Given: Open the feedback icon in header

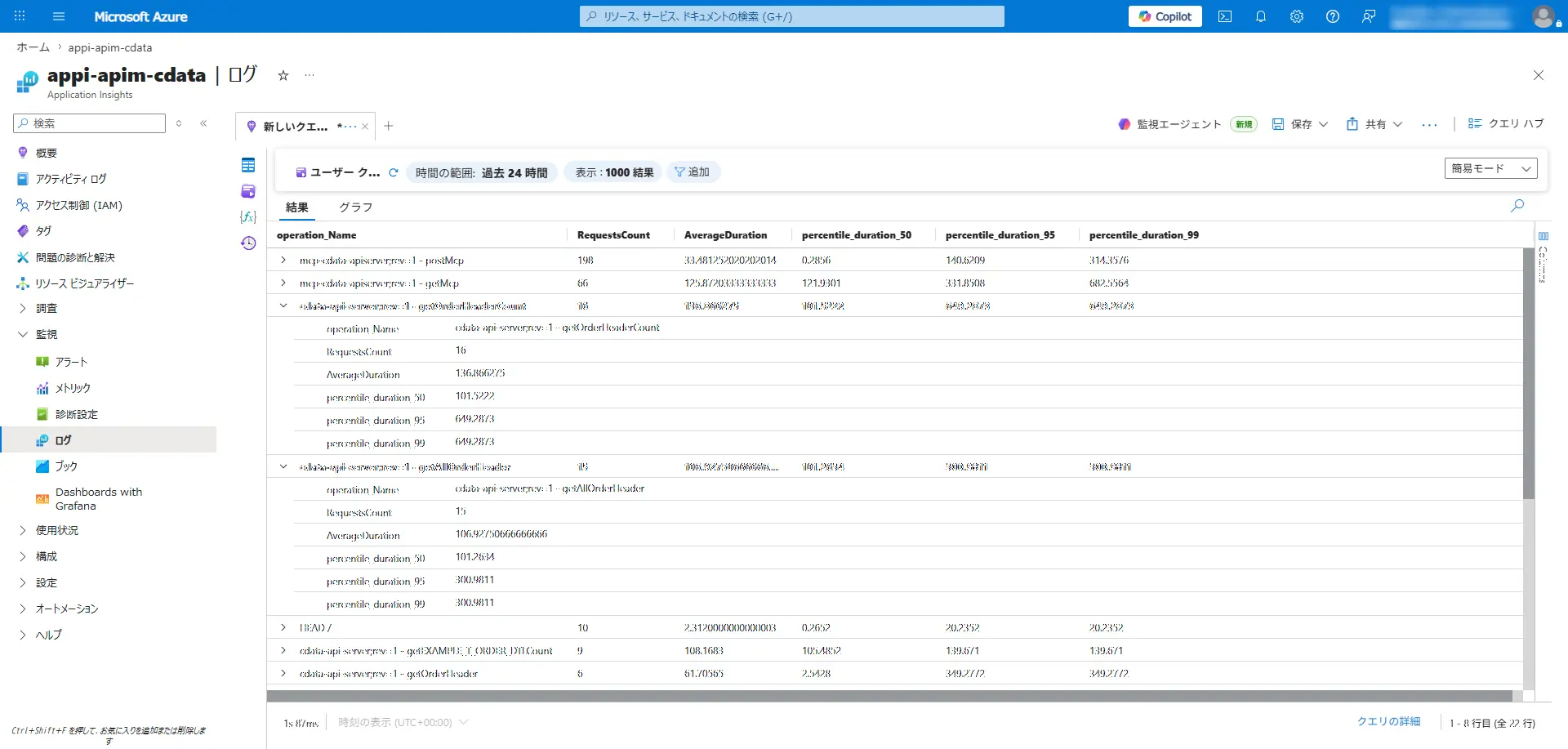Looking at the screenshot, I should click(1369, 16).
